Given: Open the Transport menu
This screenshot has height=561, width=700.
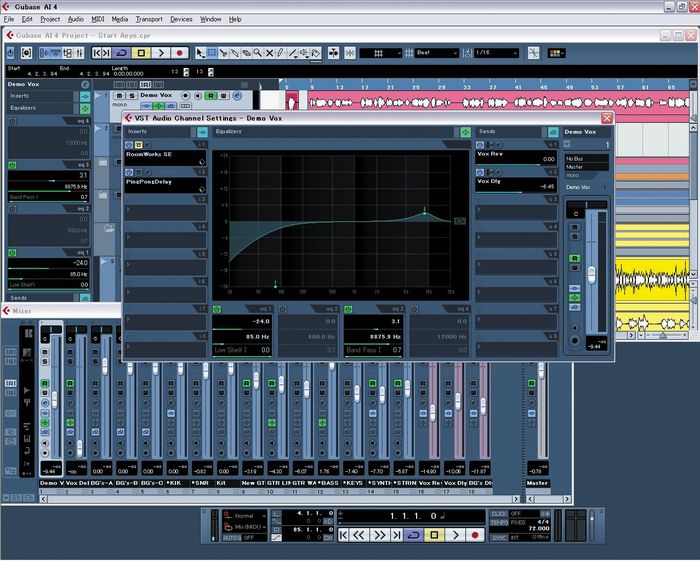Looking at the screenshot, I should [149, 19].
